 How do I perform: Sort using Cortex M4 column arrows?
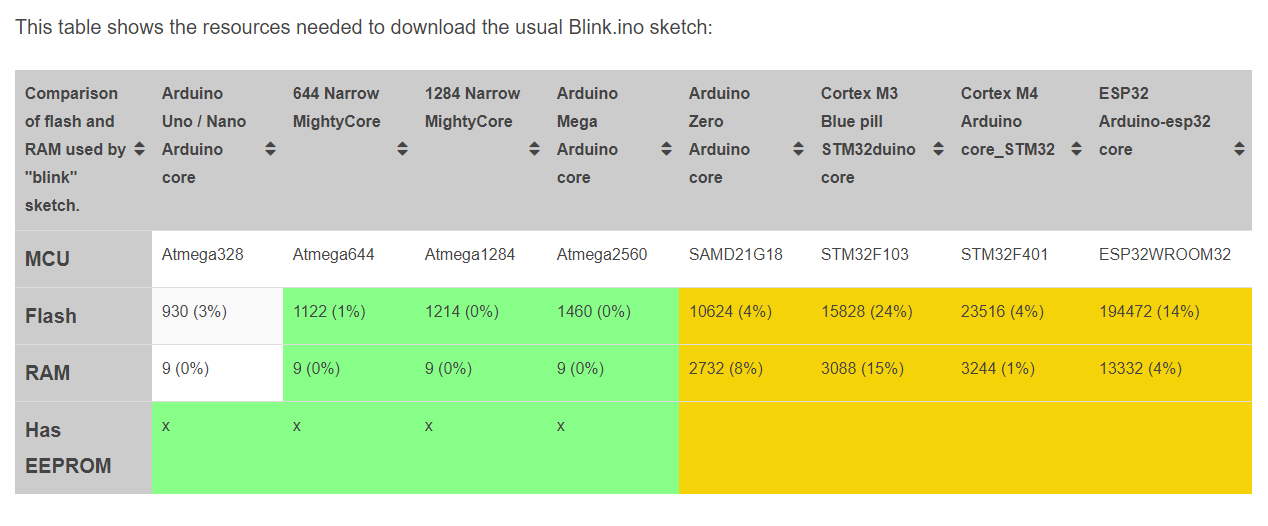[x=1076, y=149]
